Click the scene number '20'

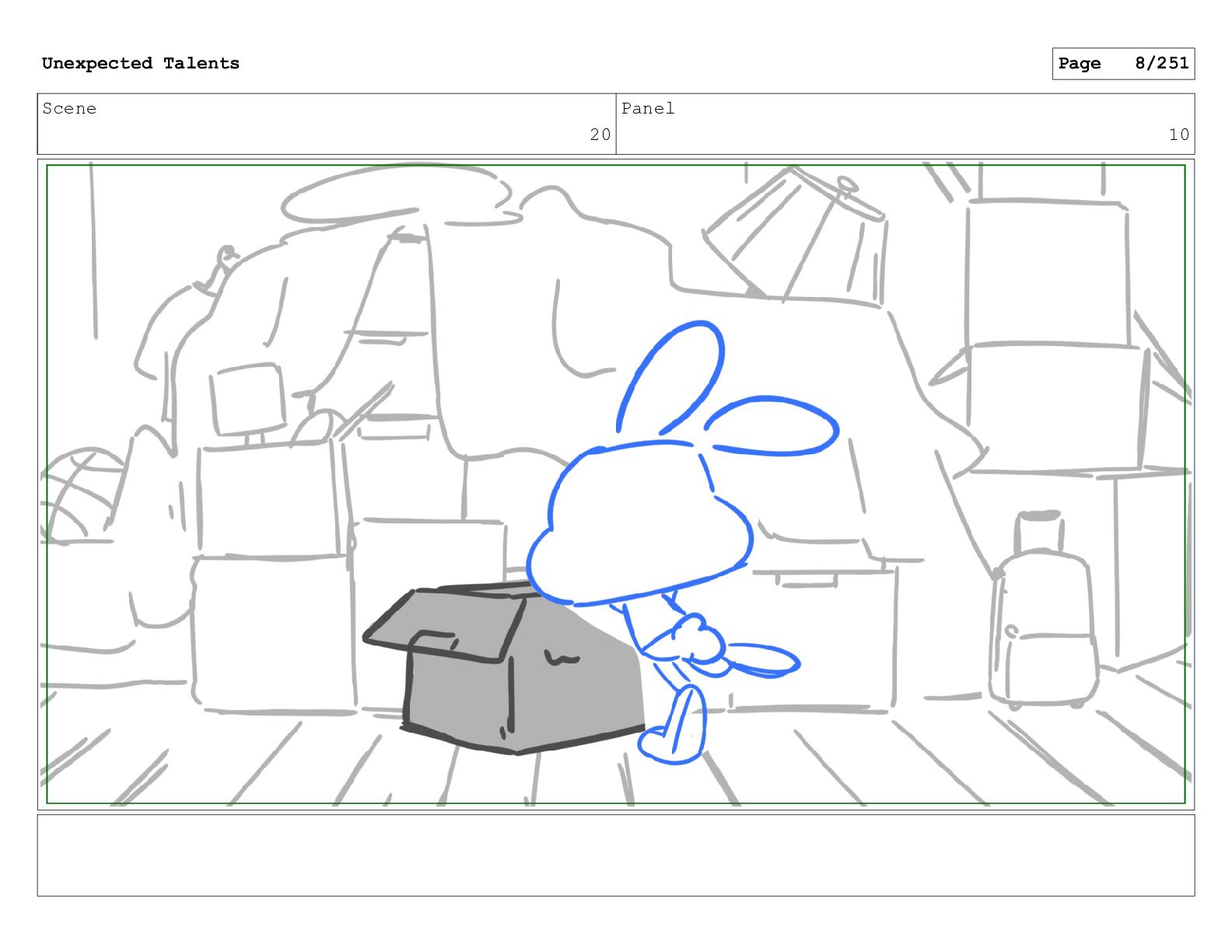(600, 135)
